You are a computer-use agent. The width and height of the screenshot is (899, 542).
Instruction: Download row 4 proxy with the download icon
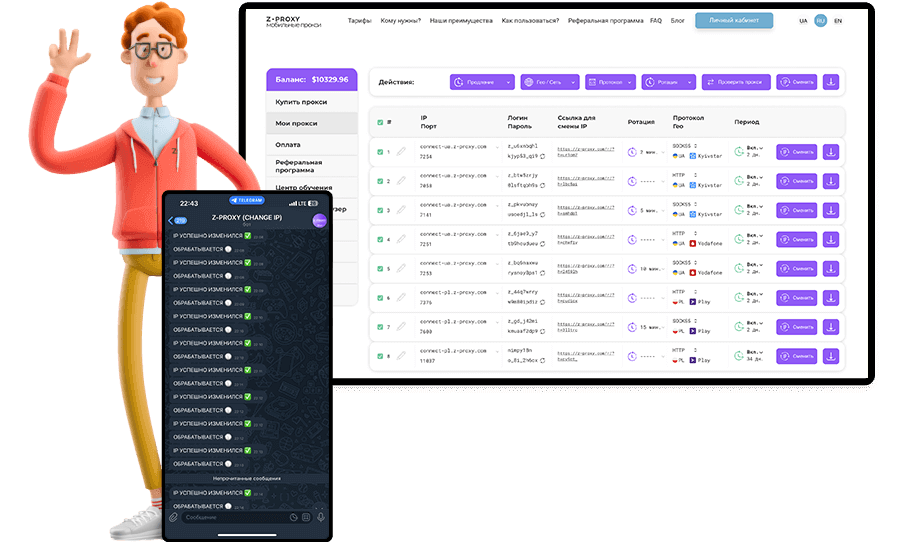click(831, 239)
